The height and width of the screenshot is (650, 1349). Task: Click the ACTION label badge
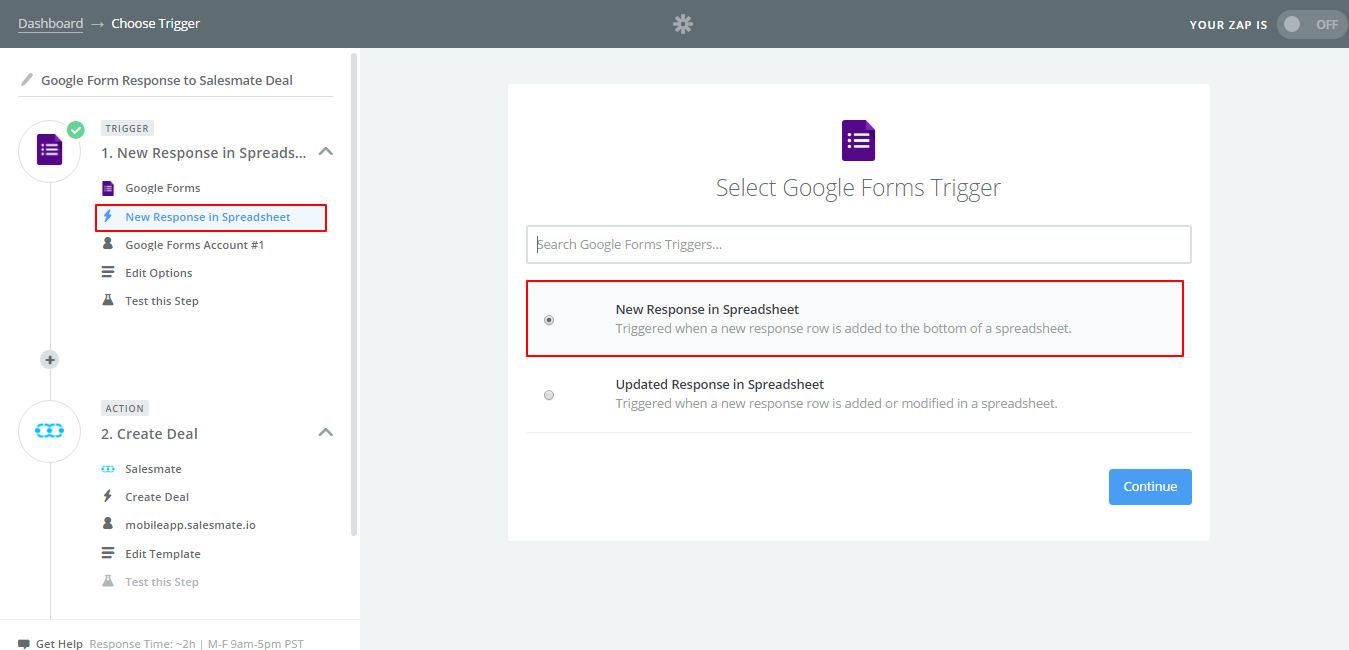click(x=125, y=408)
